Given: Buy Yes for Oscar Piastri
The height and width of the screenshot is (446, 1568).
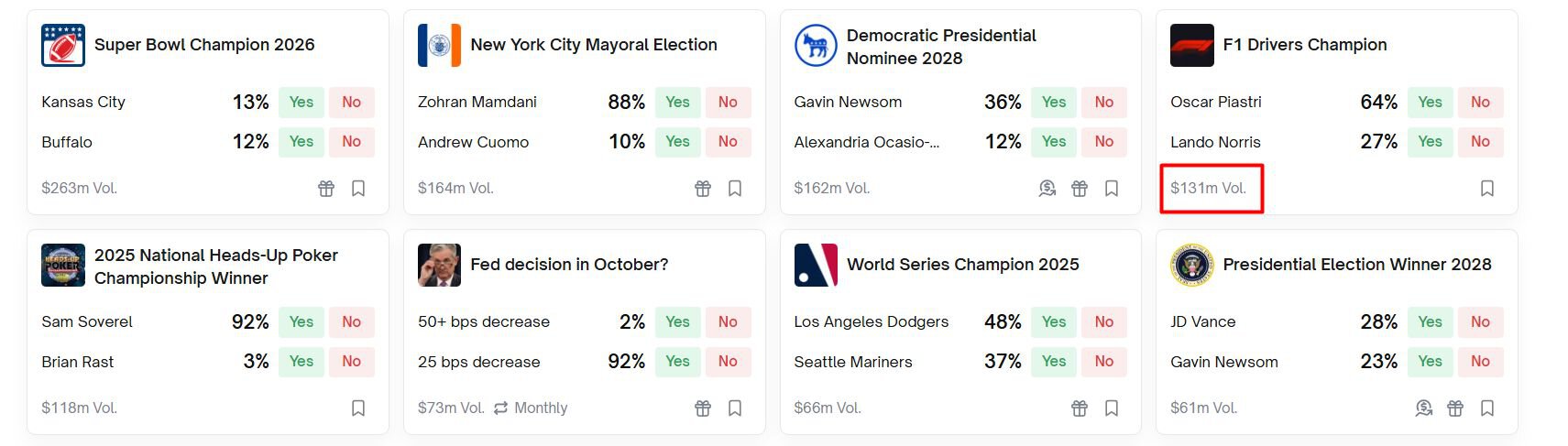Looking at the screenshot, I should [x=1430, y=103].
